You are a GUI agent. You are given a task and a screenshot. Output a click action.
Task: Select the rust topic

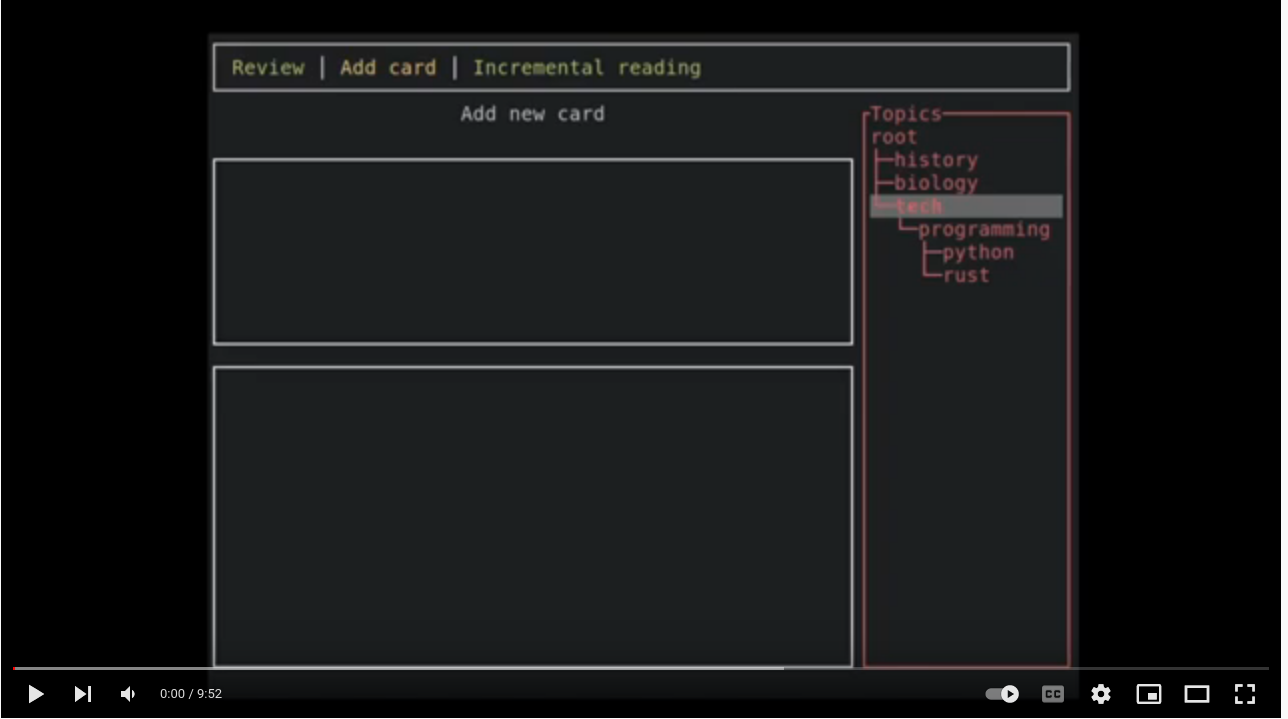click(x=966, y=275)
